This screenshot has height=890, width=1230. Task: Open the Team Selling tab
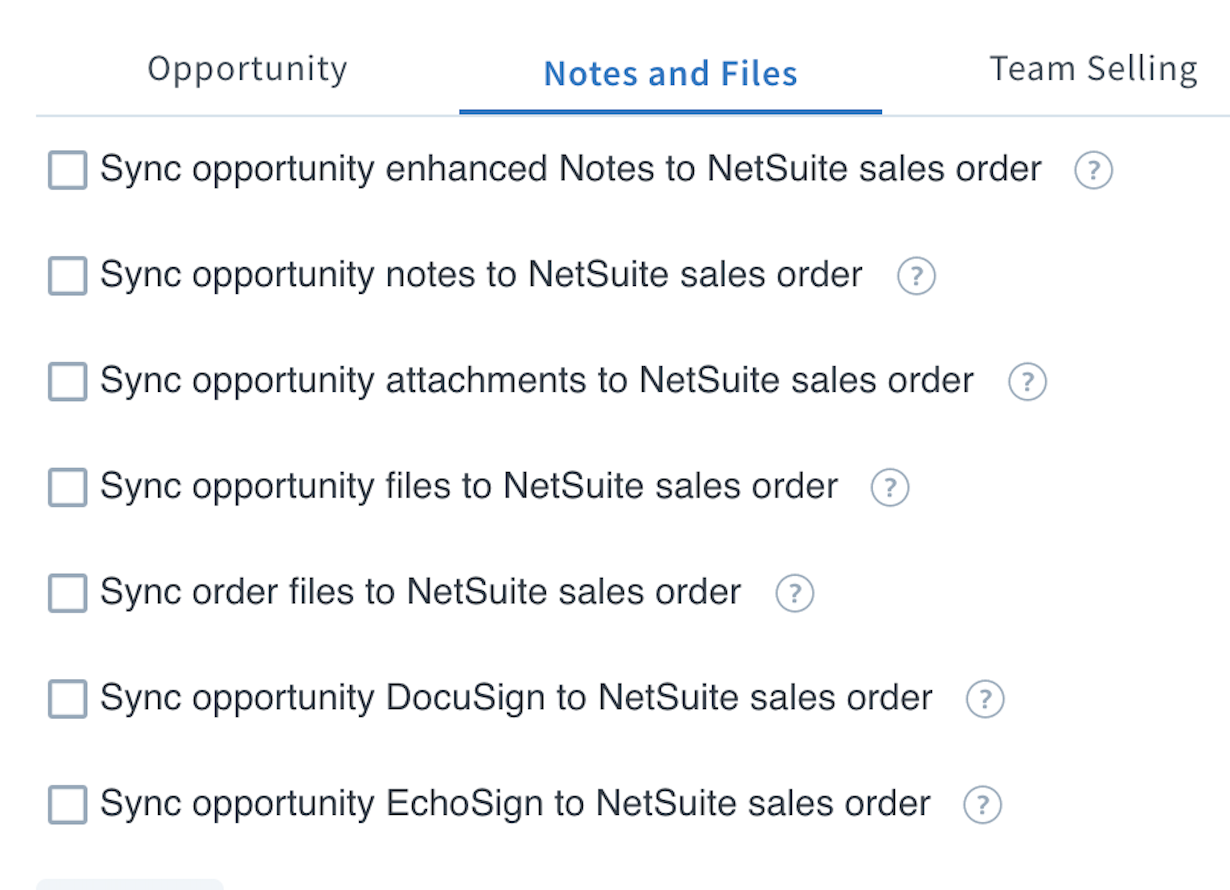(x=1094, y=70)
